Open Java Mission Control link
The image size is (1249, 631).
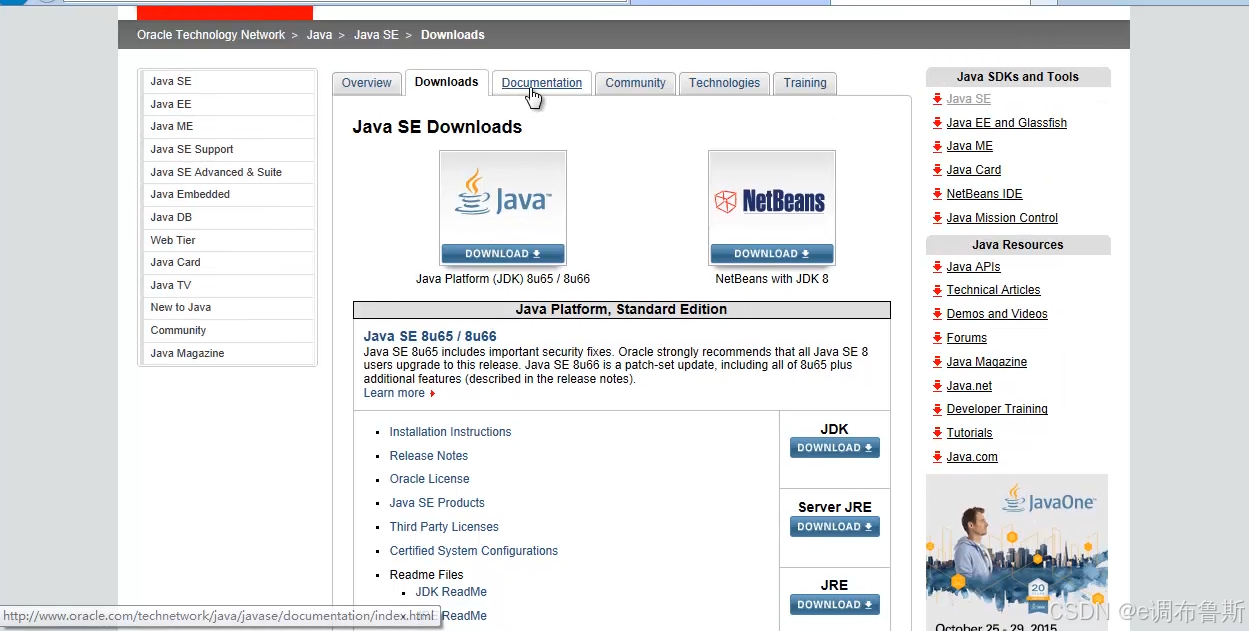(x=1002, y=218)
